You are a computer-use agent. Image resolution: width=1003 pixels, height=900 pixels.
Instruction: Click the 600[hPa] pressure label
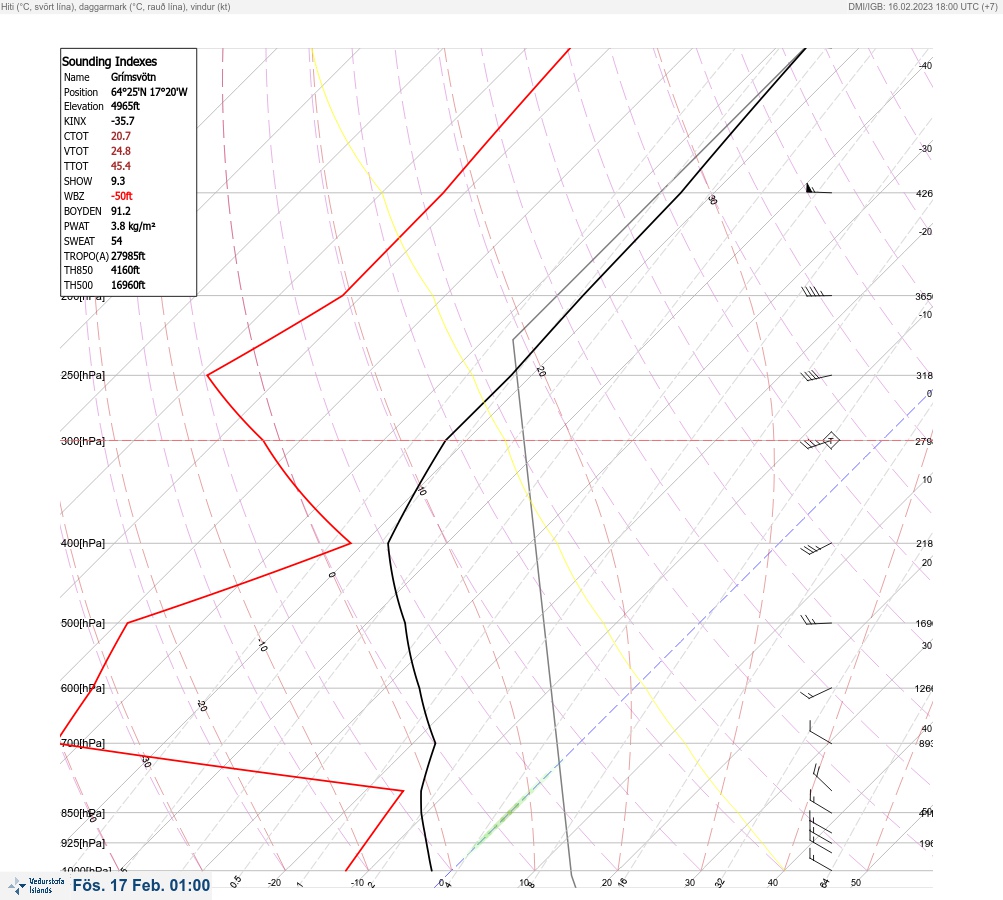tap(83, 688)
